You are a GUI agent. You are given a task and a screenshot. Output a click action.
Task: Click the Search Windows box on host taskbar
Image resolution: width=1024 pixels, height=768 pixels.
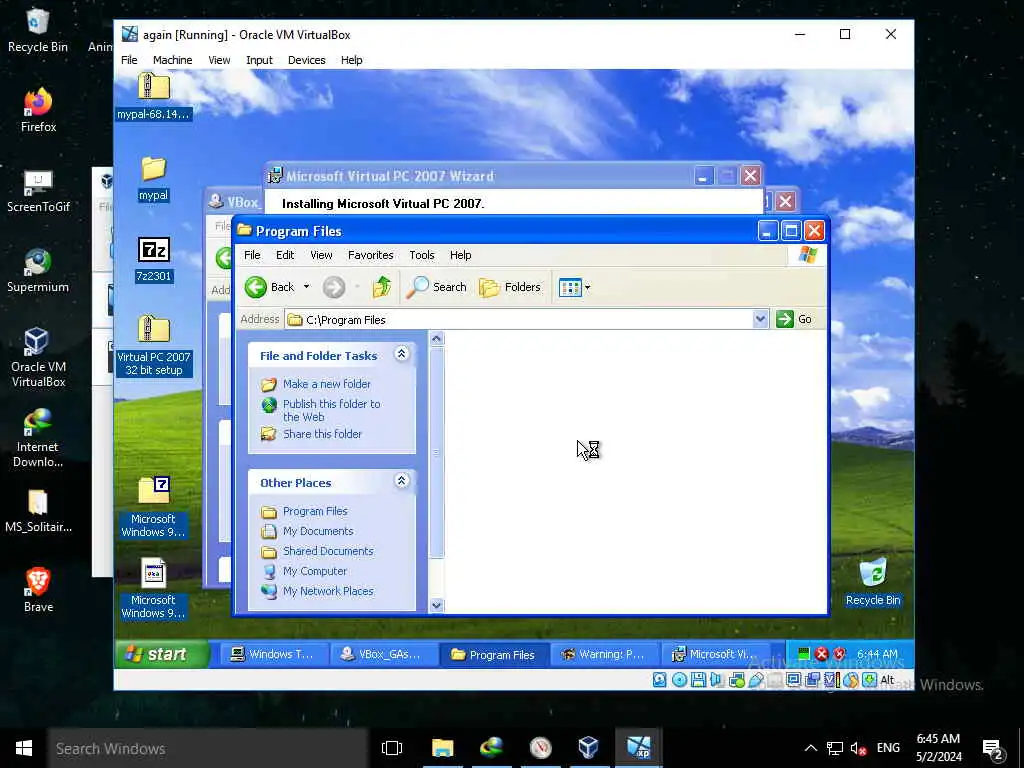click(208, 748)
